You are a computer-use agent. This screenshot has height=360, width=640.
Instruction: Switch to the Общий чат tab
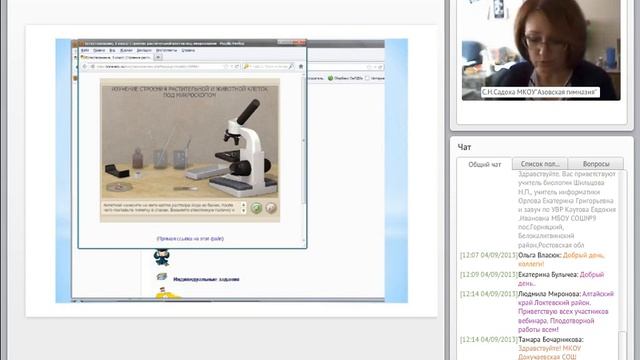coord(484,164)
